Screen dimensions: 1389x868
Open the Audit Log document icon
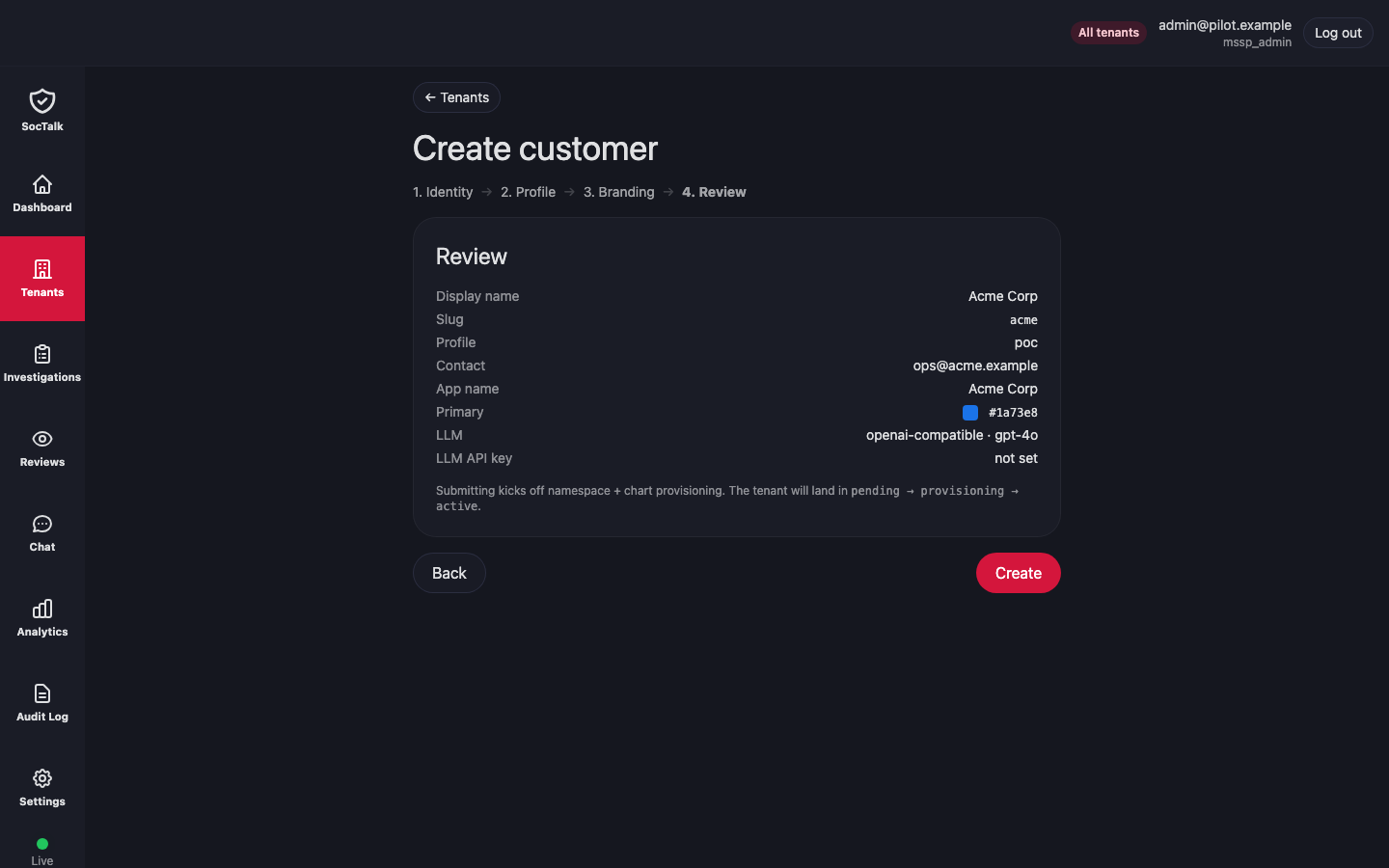42,693
